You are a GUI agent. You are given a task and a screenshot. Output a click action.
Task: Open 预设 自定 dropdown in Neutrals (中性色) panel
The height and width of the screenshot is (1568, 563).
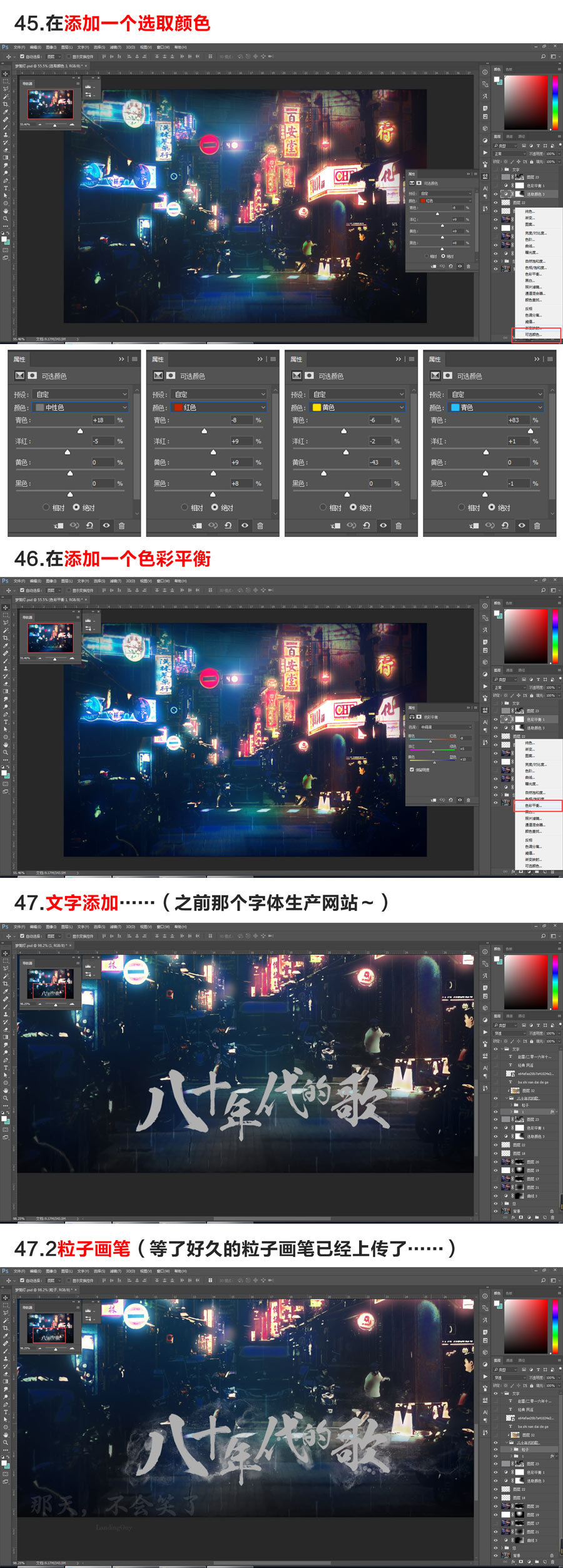(81, 394)
